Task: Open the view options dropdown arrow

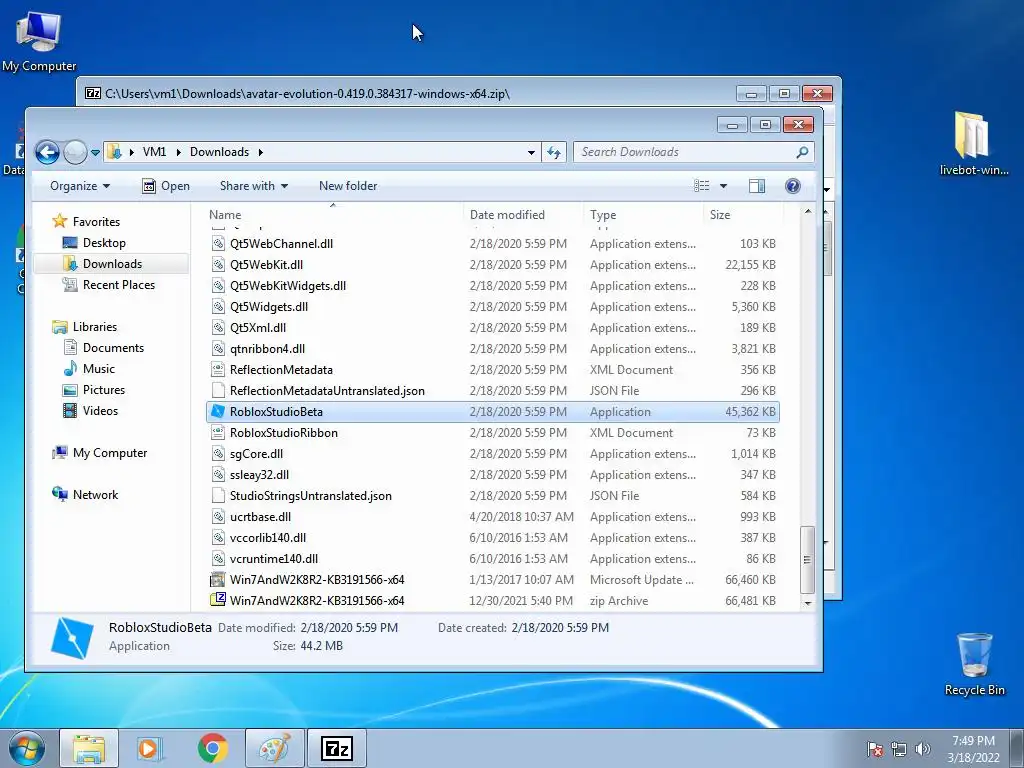Action: [723, 186]
